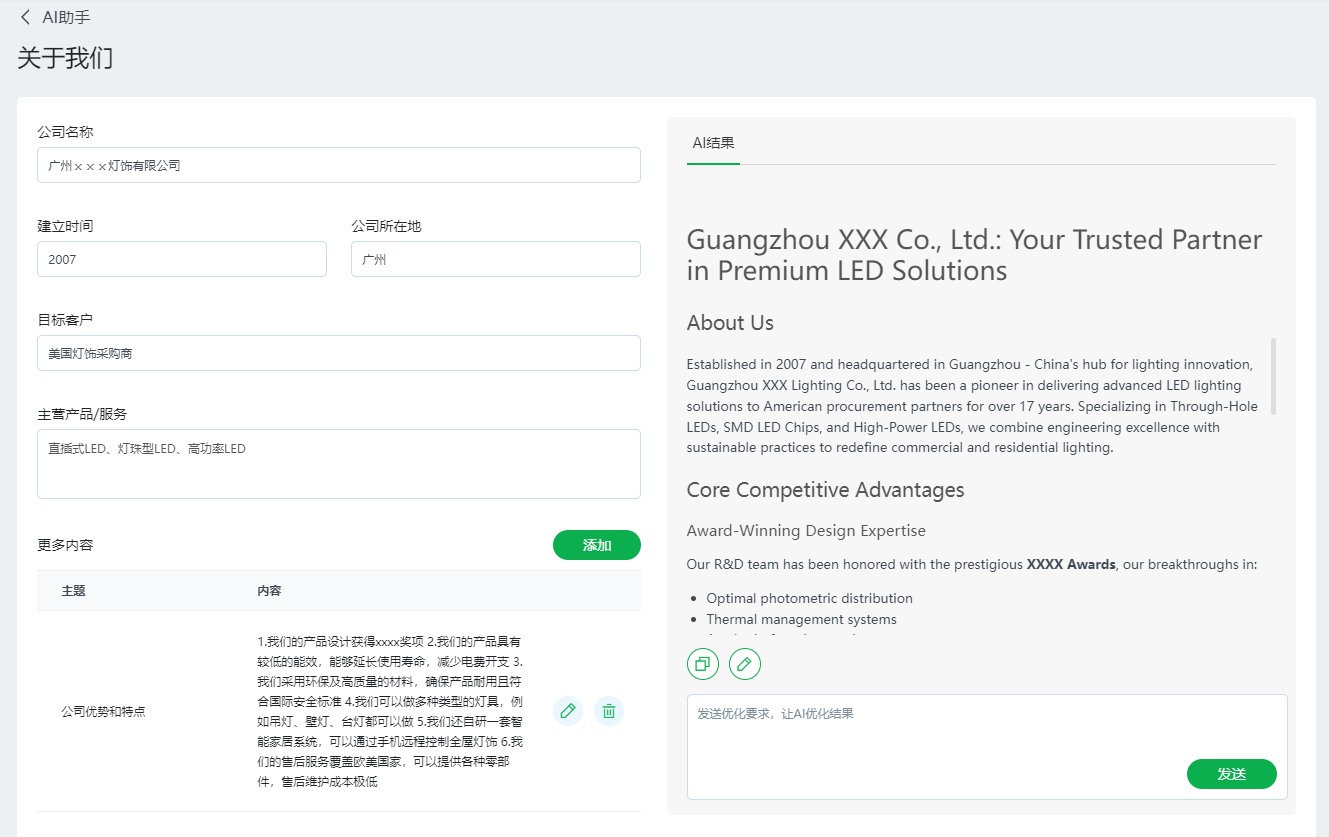Screen dimensions: 1329x837
Task: Click the About Us heading
Action: click(730, 323)
